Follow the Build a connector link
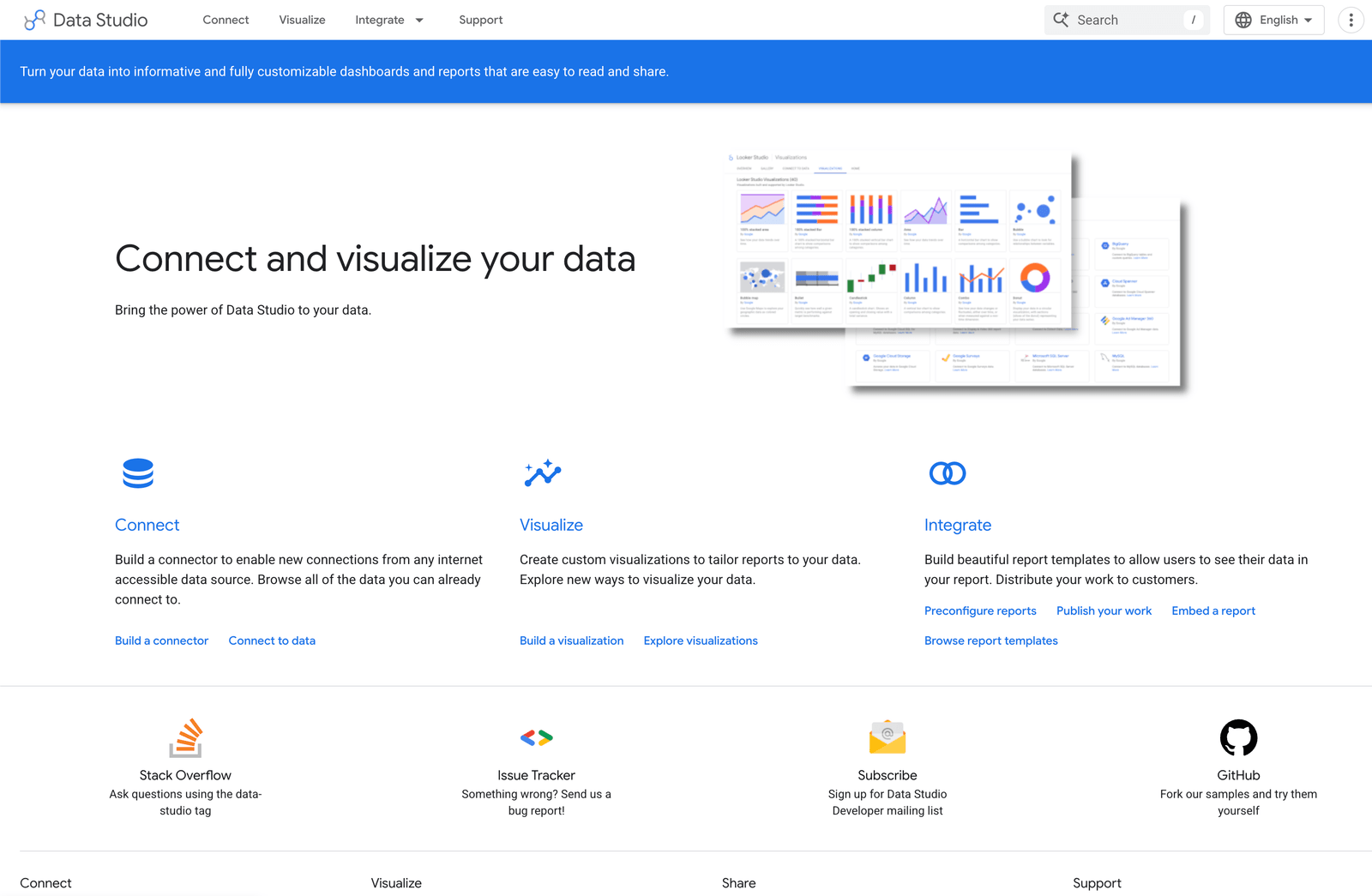1372x896 pixels. click(x=162, y=640)
